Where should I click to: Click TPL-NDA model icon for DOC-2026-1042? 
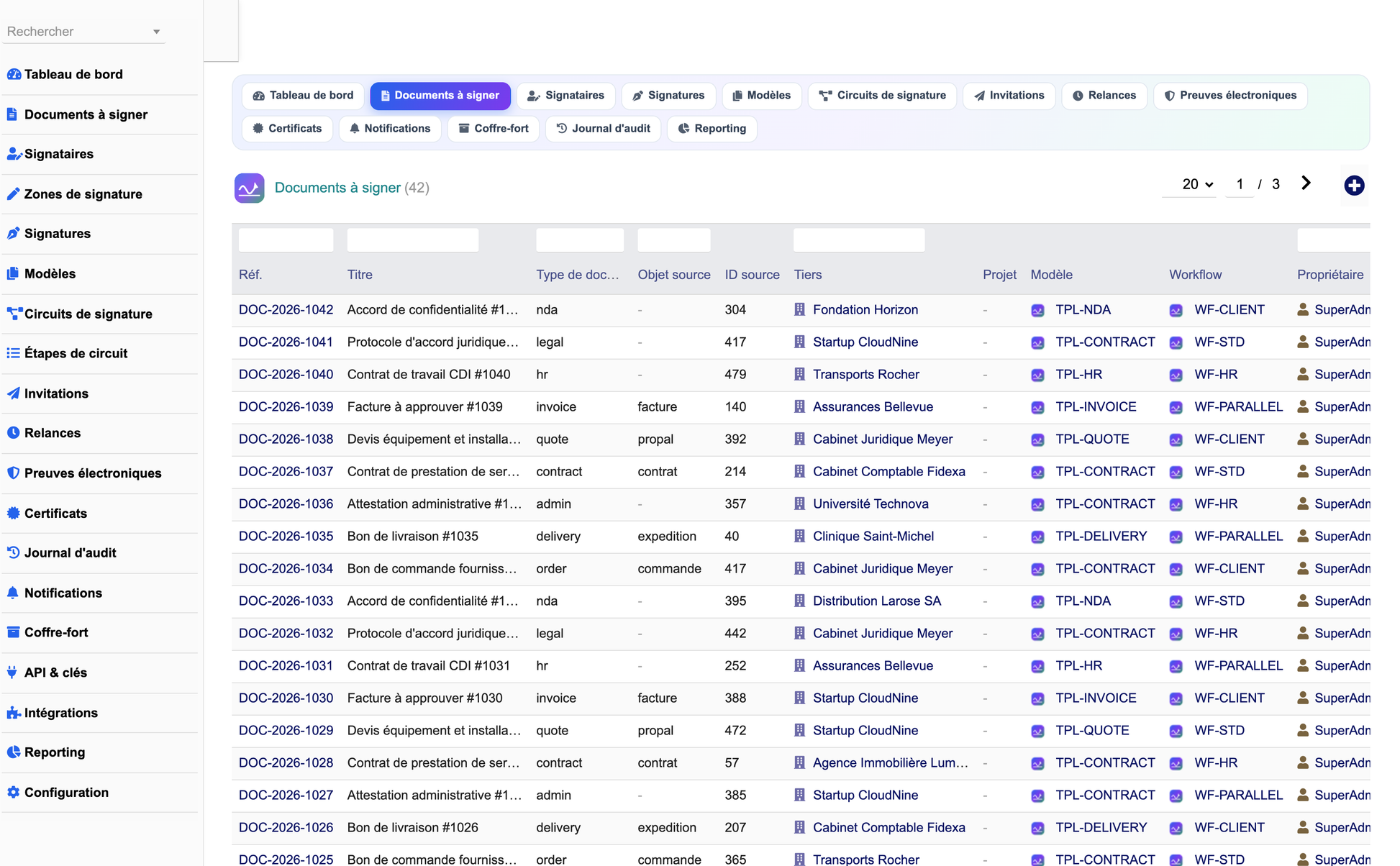[1037, 311]
